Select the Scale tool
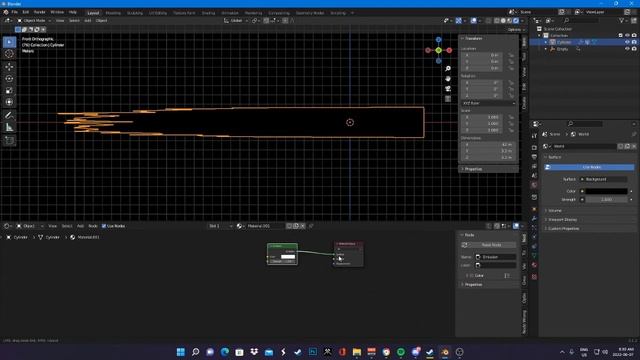 click(x=9, y=90)
